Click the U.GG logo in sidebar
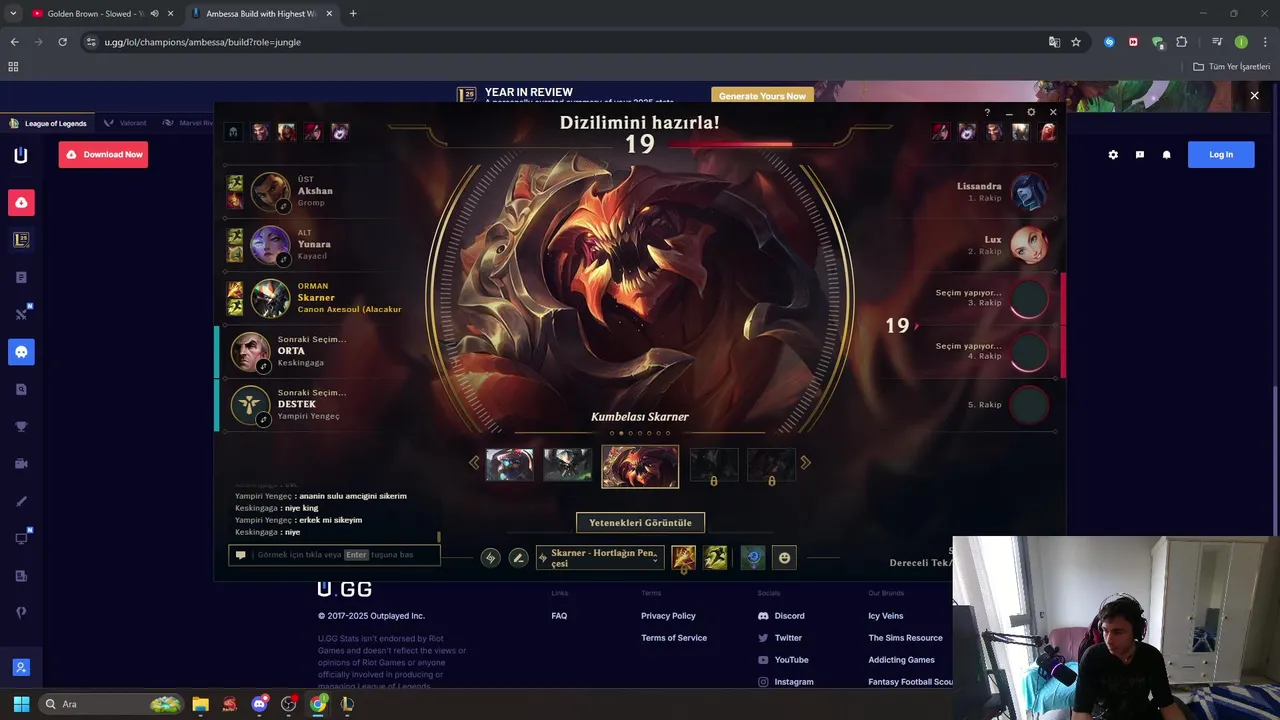The width and height of the screenshot is (1280, 720). [x=21, y=155]
